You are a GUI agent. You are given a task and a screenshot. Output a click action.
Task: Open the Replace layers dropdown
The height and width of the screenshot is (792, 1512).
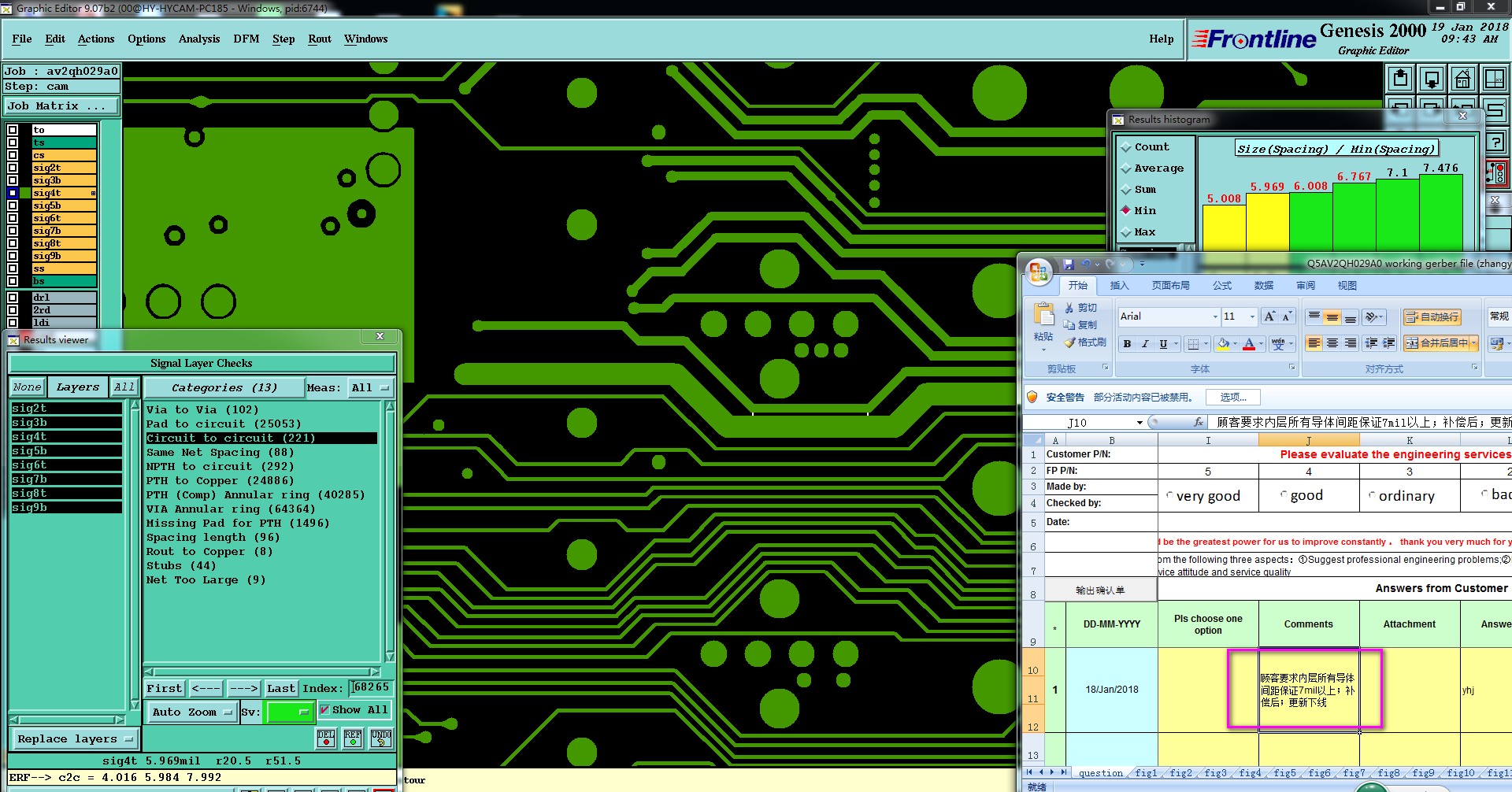pyautogui.click(x=75, y=738)
